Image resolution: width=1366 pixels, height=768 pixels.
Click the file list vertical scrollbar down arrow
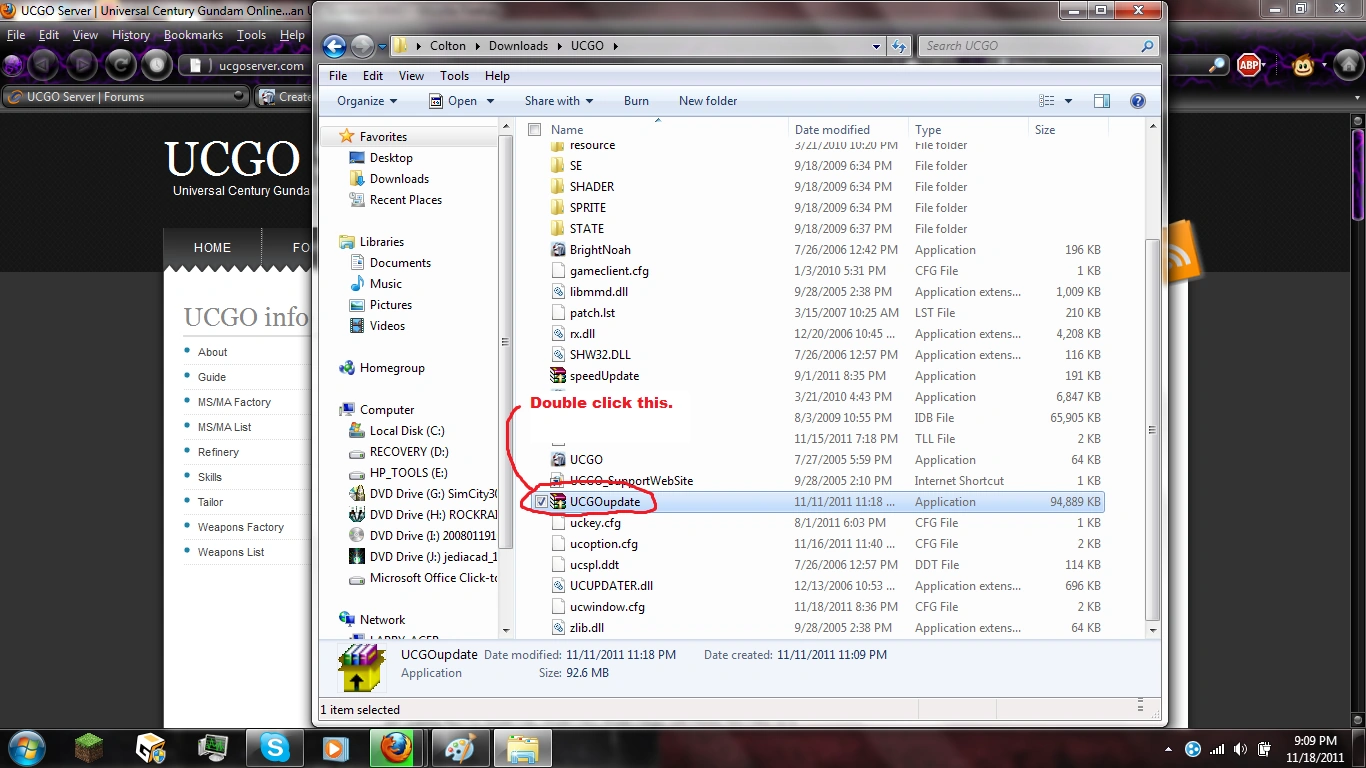(1153, 631)
